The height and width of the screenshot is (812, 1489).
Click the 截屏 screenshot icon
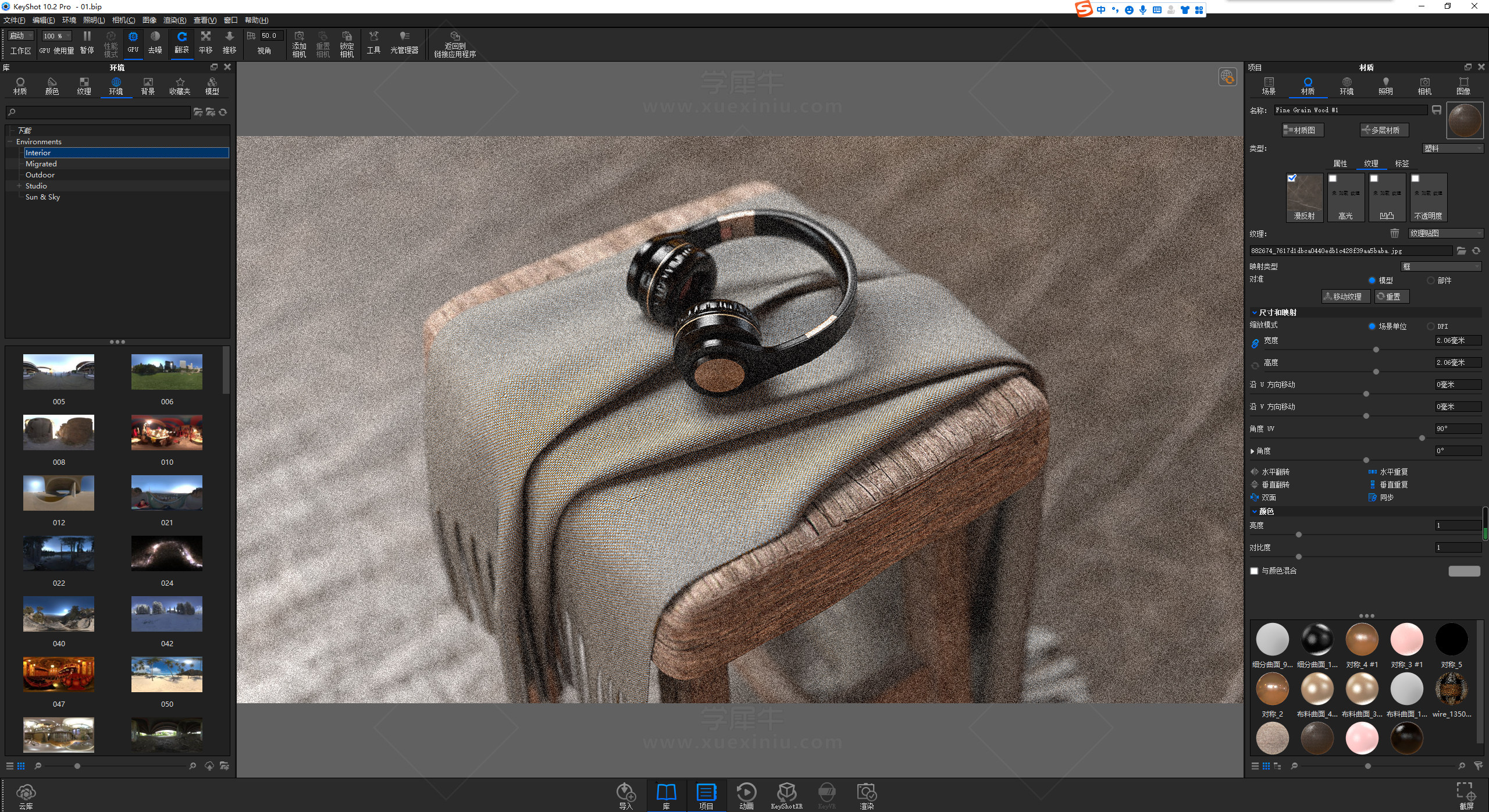[1466, 796]
